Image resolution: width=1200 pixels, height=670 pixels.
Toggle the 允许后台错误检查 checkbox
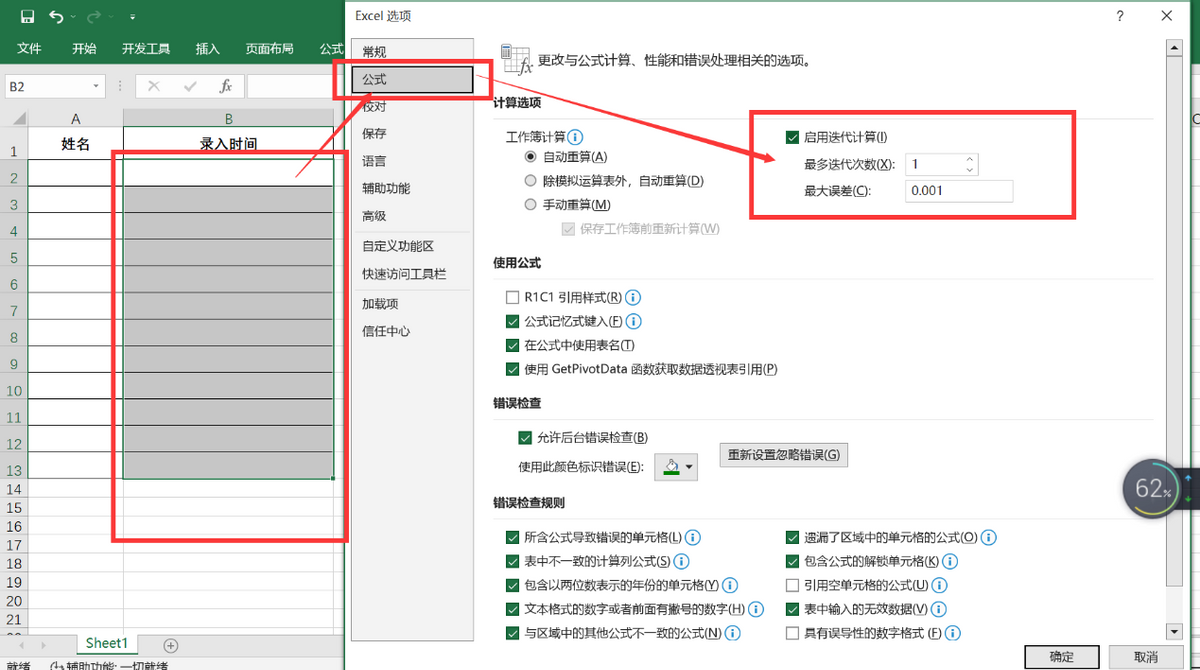point(525,437)
